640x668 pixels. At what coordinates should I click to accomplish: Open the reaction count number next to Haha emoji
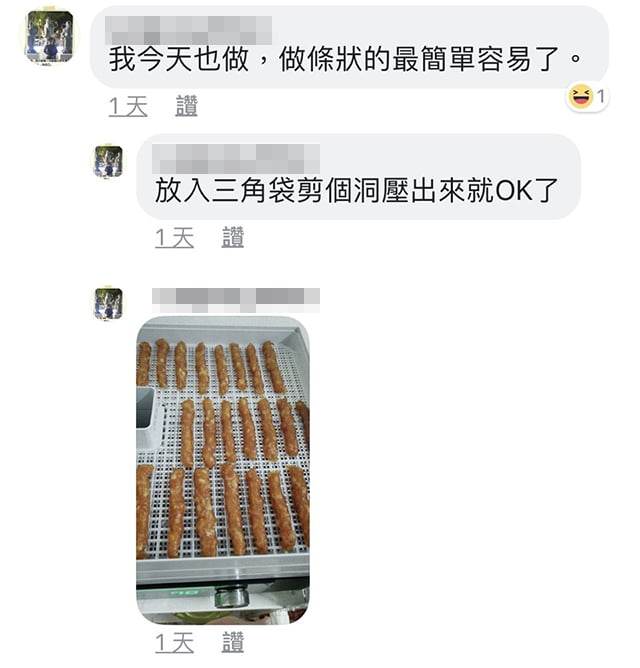pos(600,97)
